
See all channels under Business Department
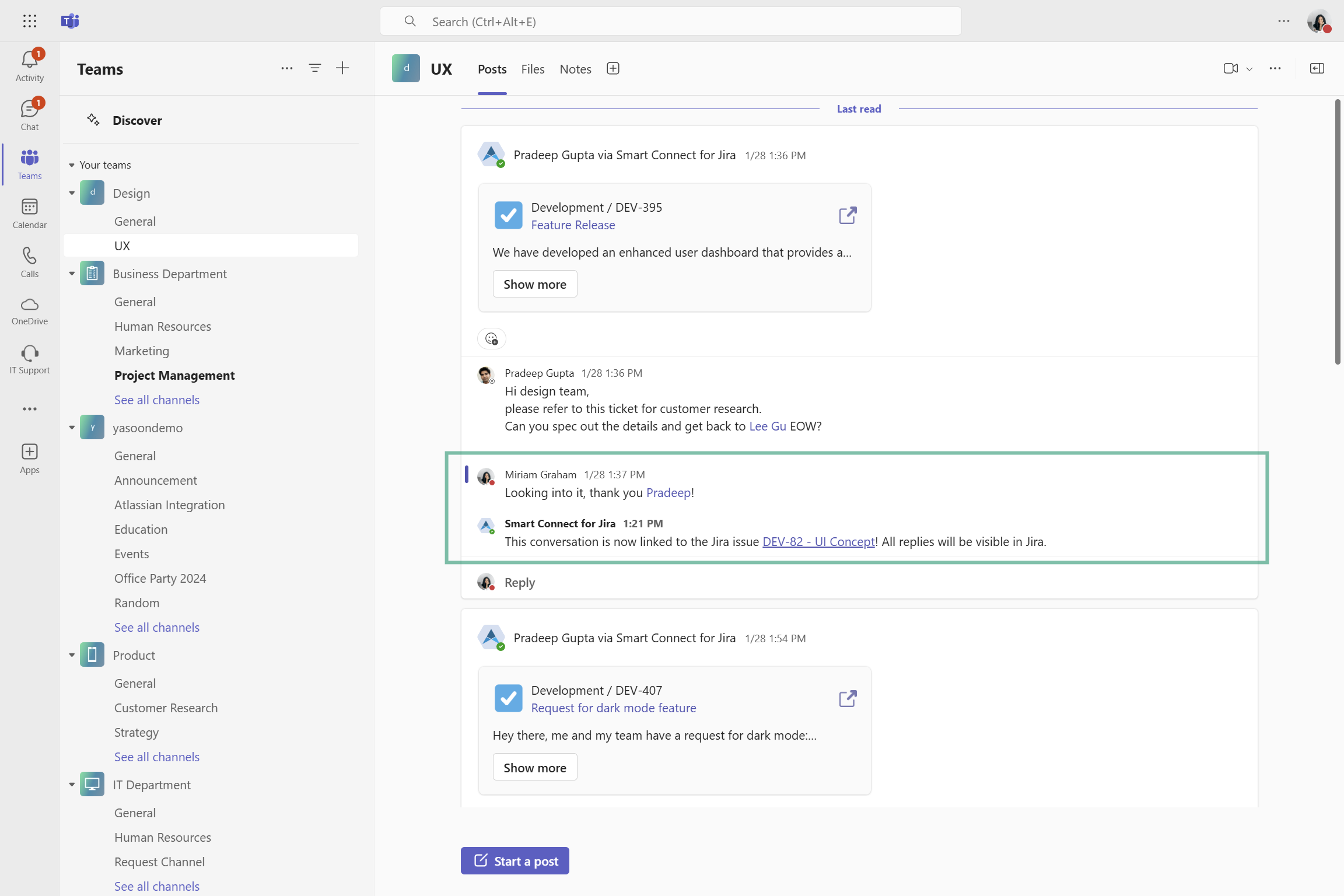pyautogui.click(x=157, y=400)
